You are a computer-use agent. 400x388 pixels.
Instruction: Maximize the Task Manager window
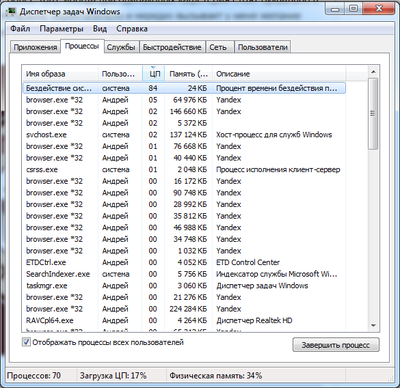[x=353, y=9]
